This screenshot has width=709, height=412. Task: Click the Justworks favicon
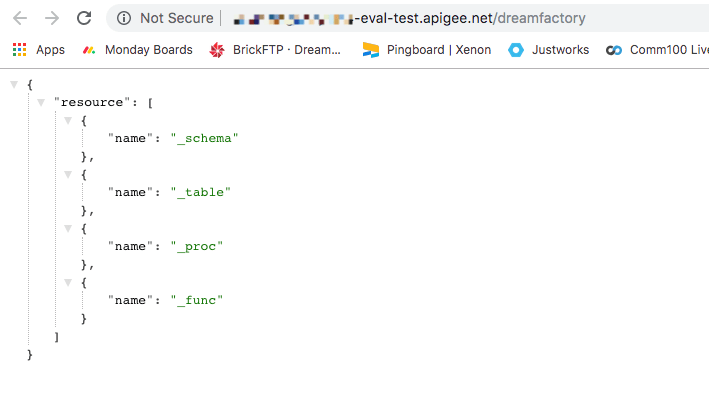(x=516, y=50)
